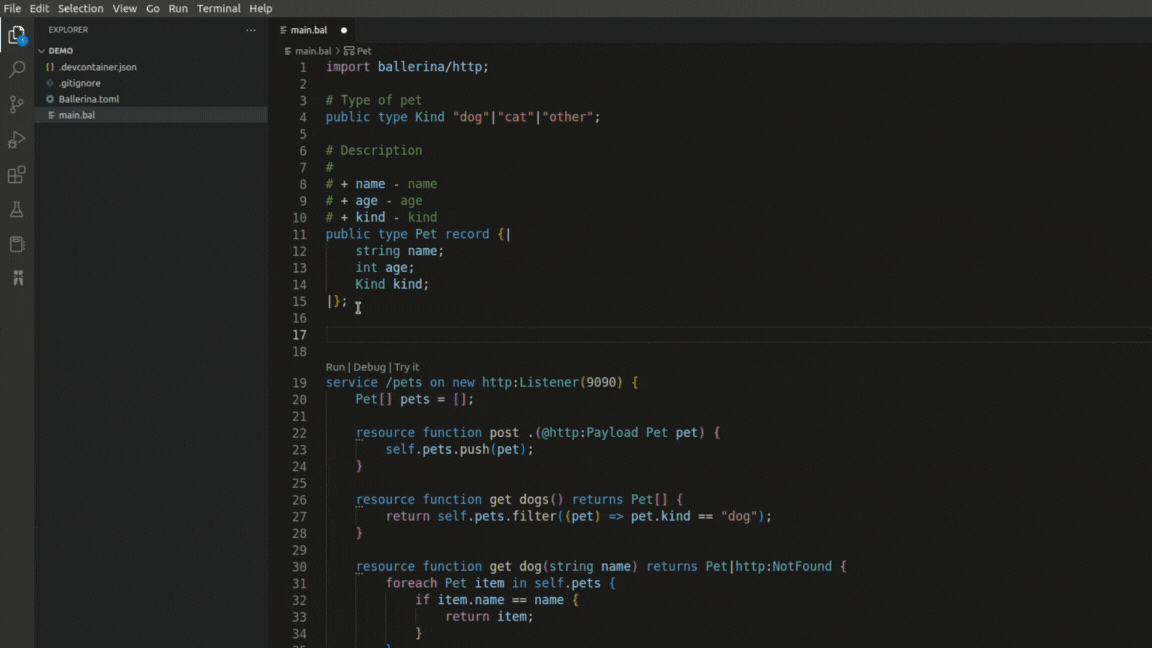Viewport: 1152px width, 648px height.
Task: Click the 'Pet[] pets = [];' line
Action: coord(414,400)
